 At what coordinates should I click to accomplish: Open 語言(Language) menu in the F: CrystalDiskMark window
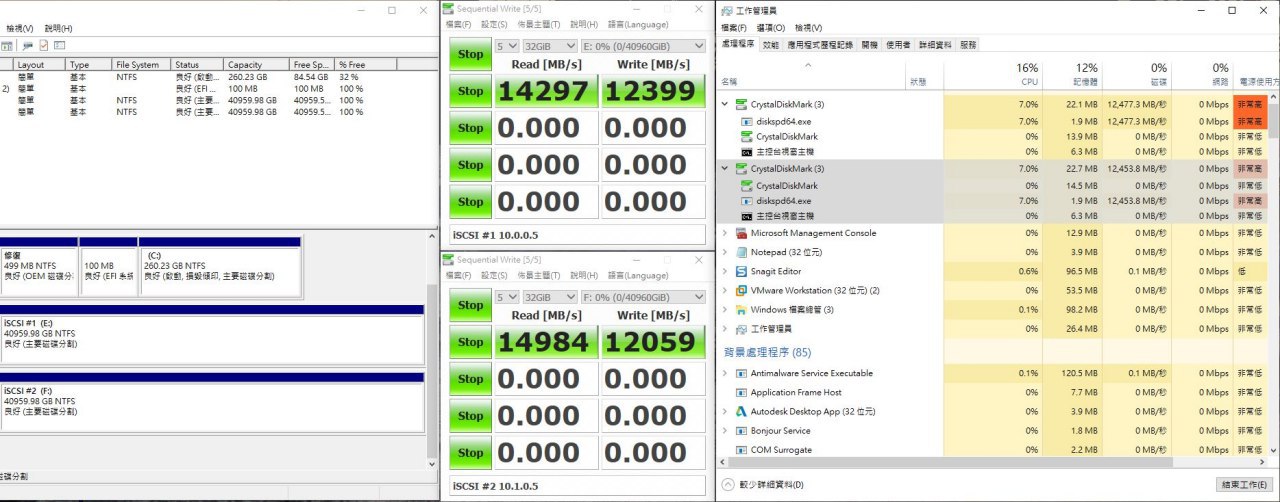pos(637,275)
